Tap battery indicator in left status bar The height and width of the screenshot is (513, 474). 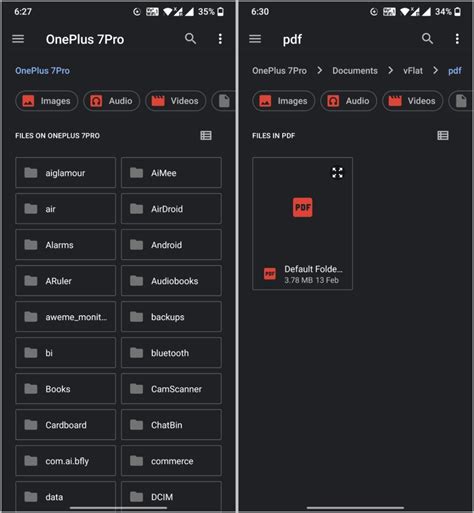pyautogui.click(x=220, y=12)
